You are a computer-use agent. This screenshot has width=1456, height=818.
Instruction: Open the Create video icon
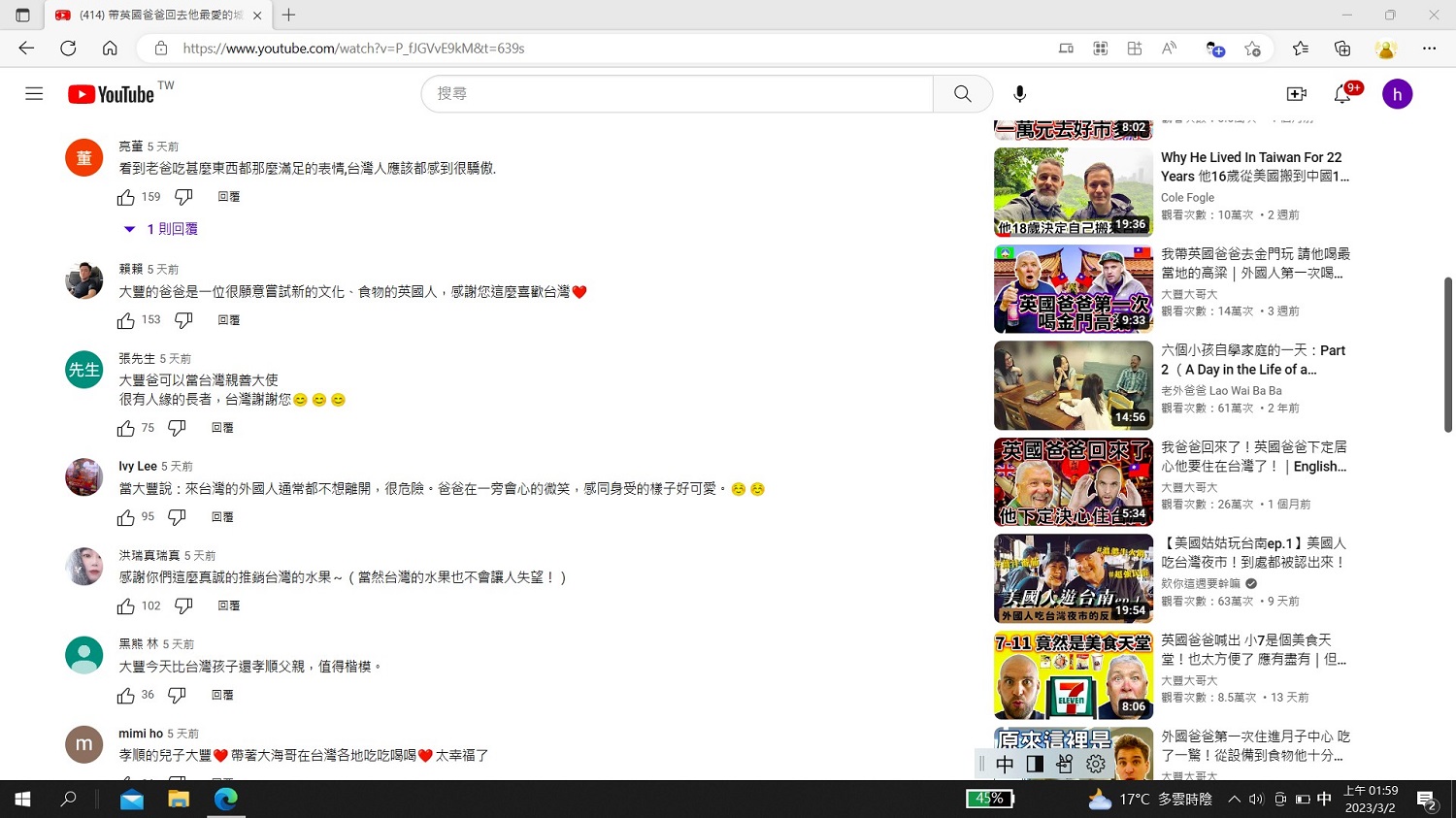(x=1297, y=94)
